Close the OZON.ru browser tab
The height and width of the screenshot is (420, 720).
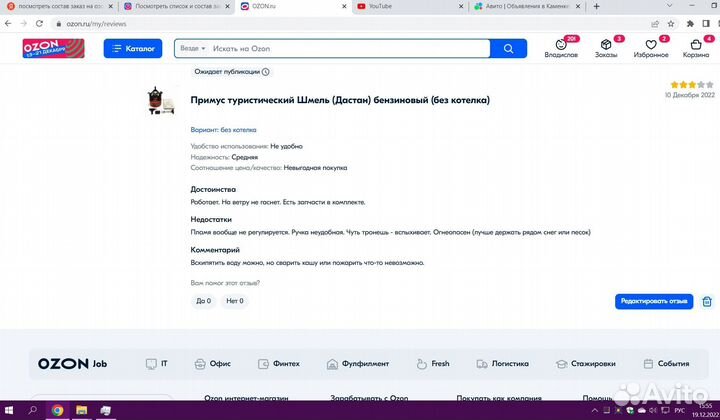(x=344, y=6)
